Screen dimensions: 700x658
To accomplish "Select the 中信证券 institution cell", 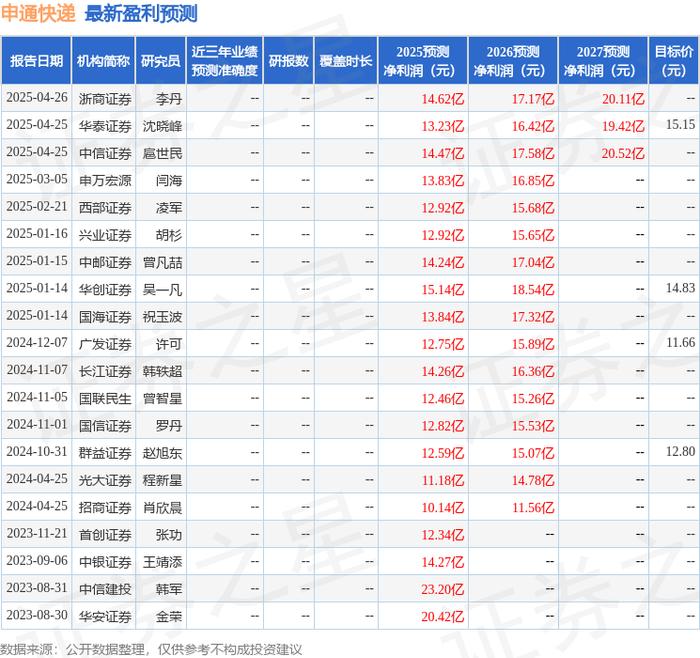I will pos(105,153).
